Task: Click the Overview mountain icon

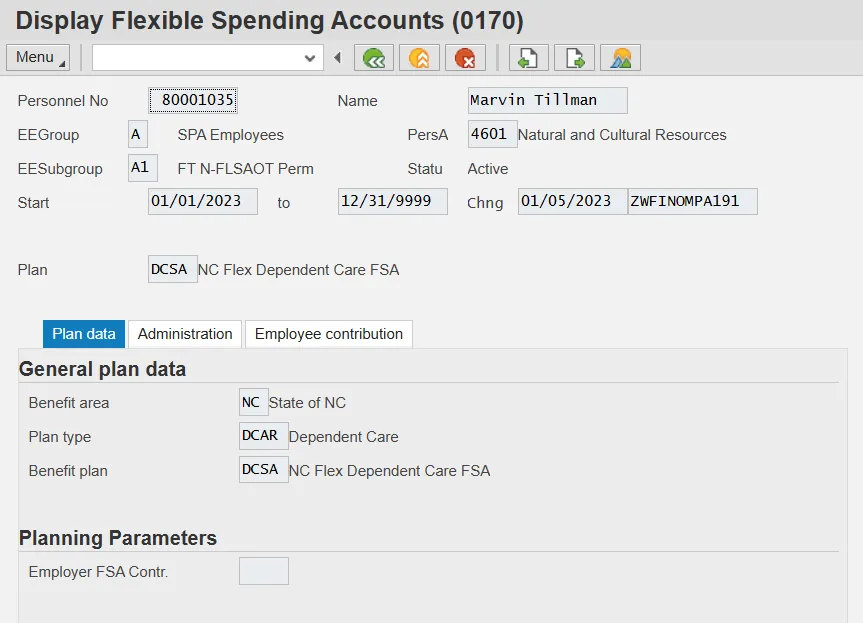Action: coord(620,58)
